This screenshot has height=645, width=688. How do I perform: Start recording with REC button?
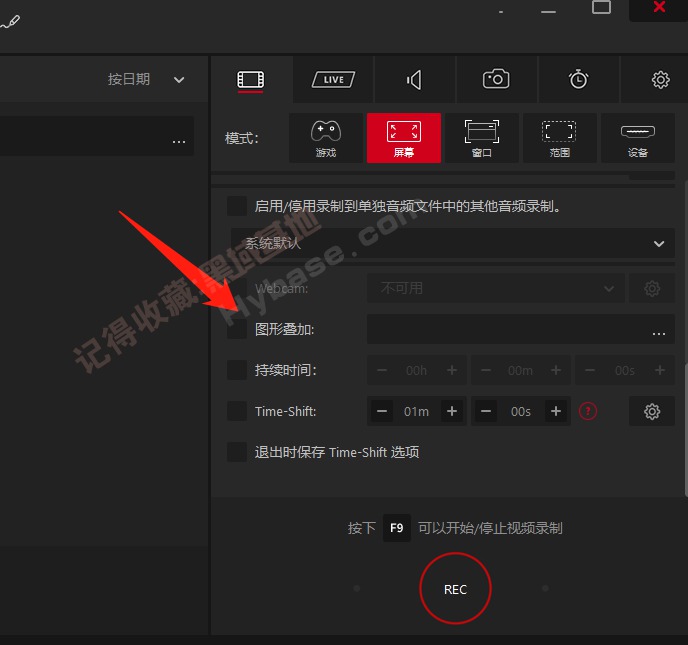[455, 588]
